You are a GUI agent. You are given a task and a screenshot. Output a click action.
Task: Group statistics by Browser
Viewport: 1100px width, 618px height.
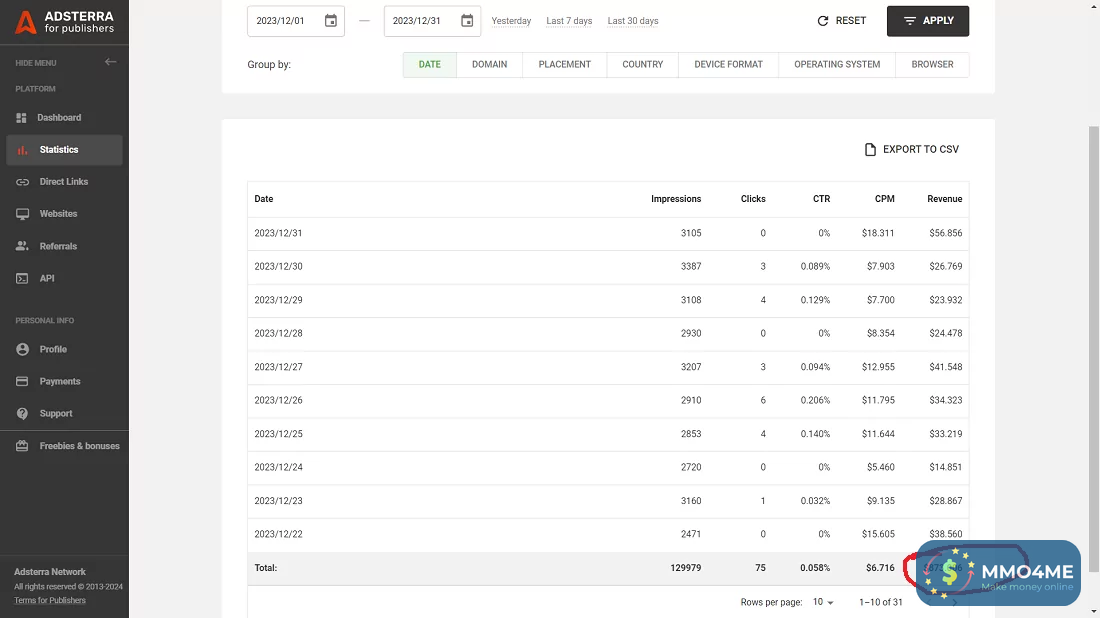[932, 65]
